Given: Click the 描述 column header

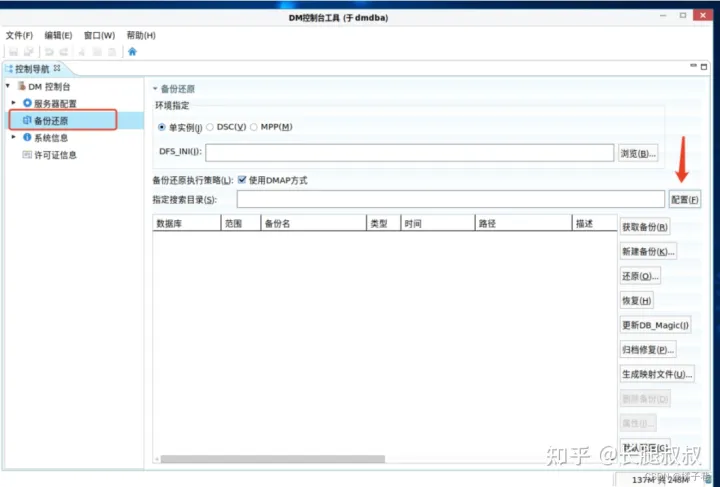Looking at the screenshot, I should click(595, 224).
